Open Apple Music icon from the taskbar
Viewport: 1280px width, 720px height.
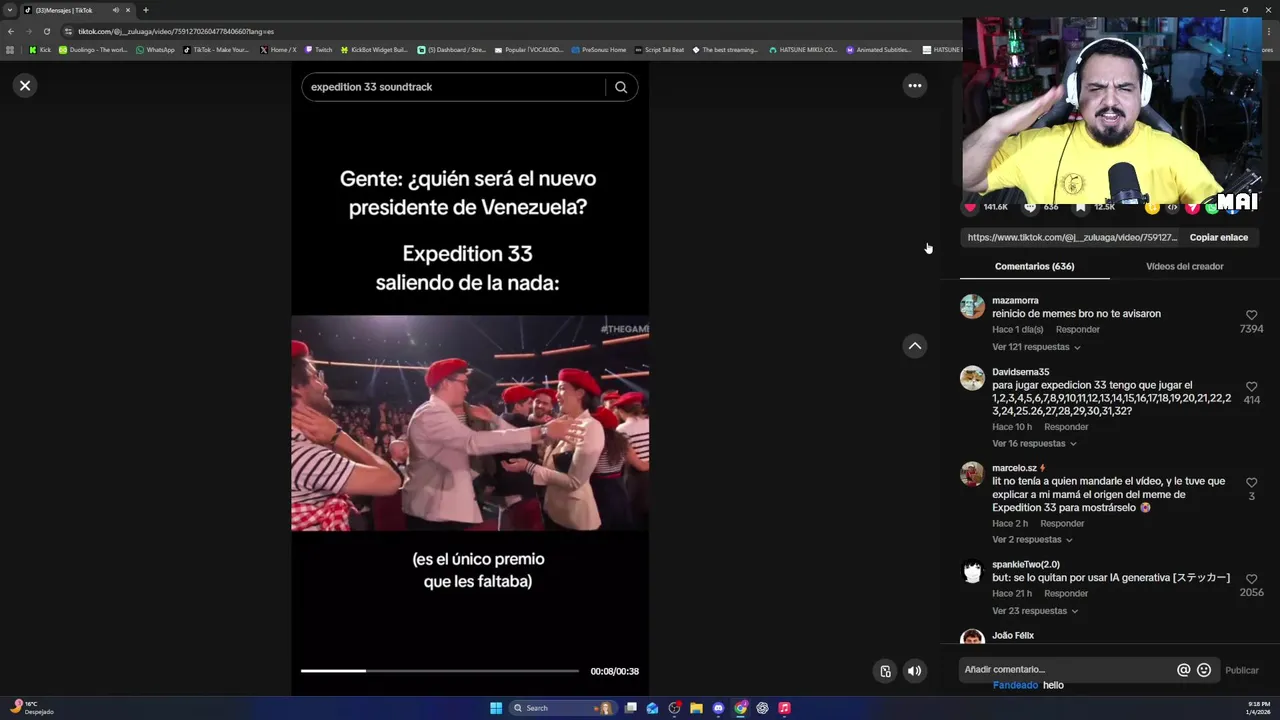coord(784,708)
